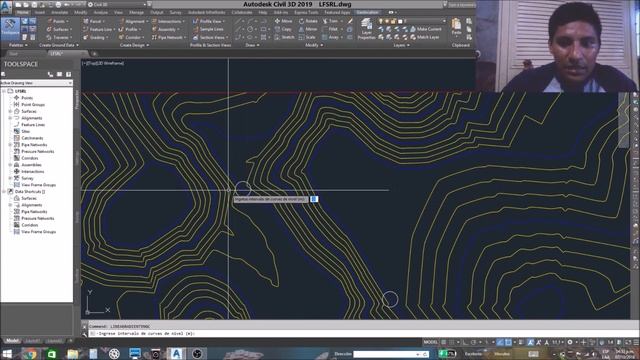Activate the Stretch tool
The width and height of the screenshot is (640, 360).
tap(284, 37)
